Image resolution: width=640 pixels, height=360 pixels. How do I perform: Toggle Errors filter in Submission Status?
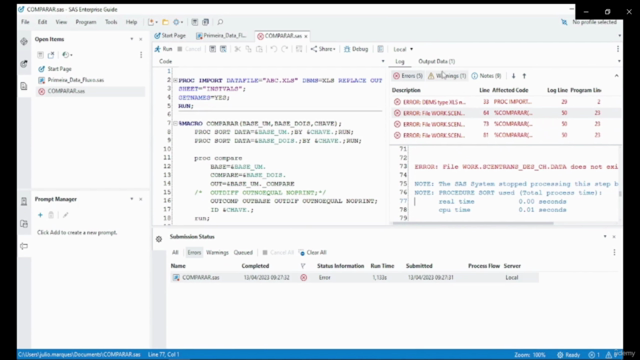click(194, 253)
